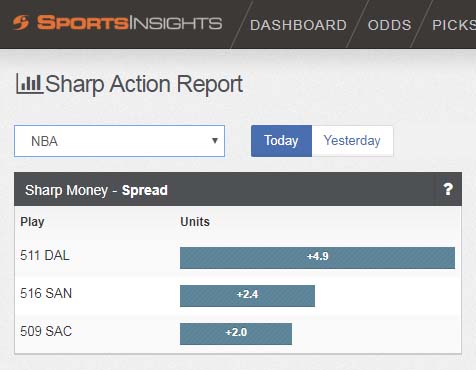This screenshot has height=370, width=476.
Task: Select the 509 SAC play row
Action: [238, 333]
